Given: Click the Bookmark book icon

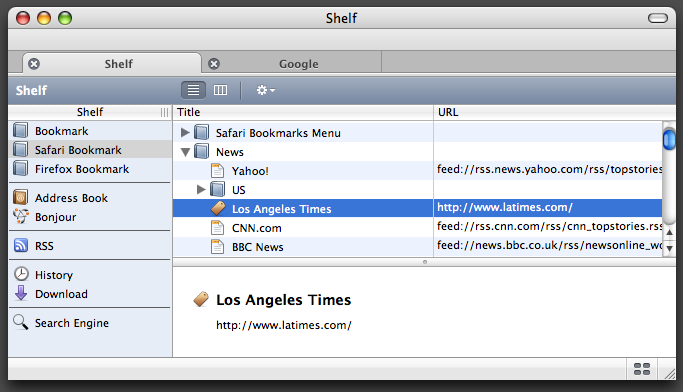Looking at the screenshot, I should 20,130.
